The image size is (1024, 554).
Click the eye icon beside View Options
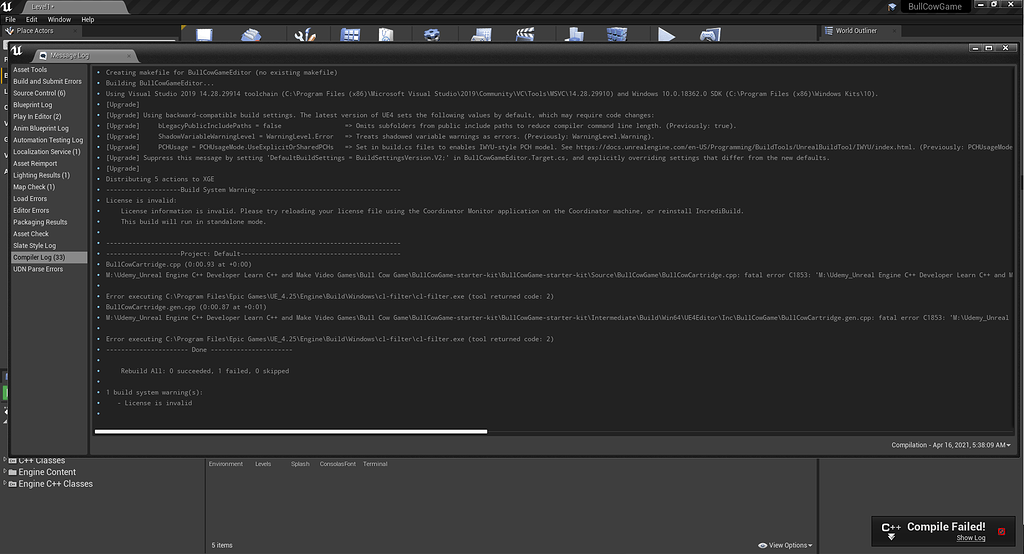point(762,546)
